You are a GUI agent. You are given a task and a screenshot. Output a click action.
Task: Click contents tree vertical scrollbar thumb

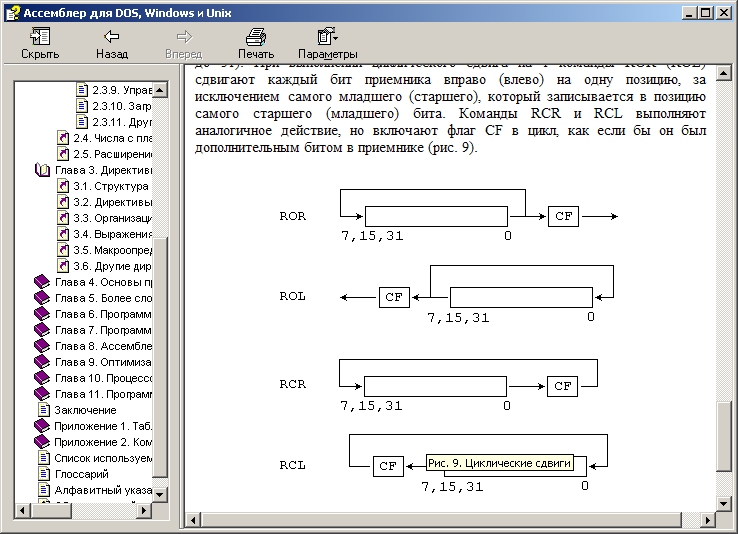tap(160, 359)
